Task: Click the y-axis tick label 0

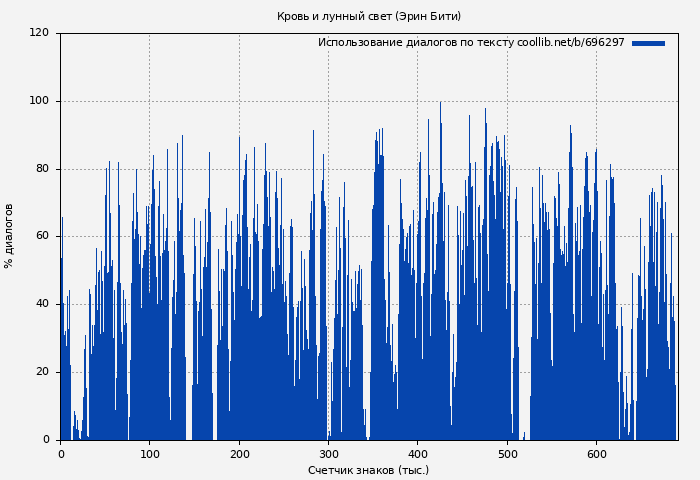Action: coord(45,440)
